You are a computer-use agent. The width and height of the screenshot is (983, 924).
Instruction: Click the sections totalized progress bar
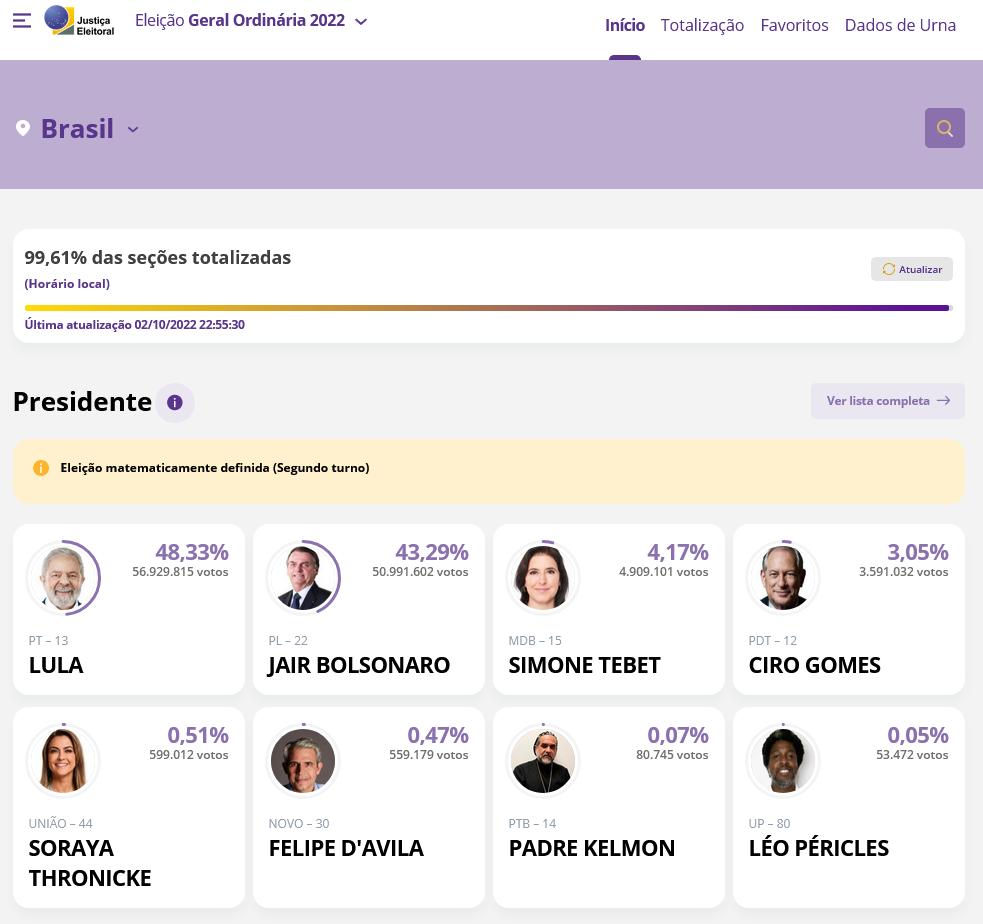click(488, 308)
